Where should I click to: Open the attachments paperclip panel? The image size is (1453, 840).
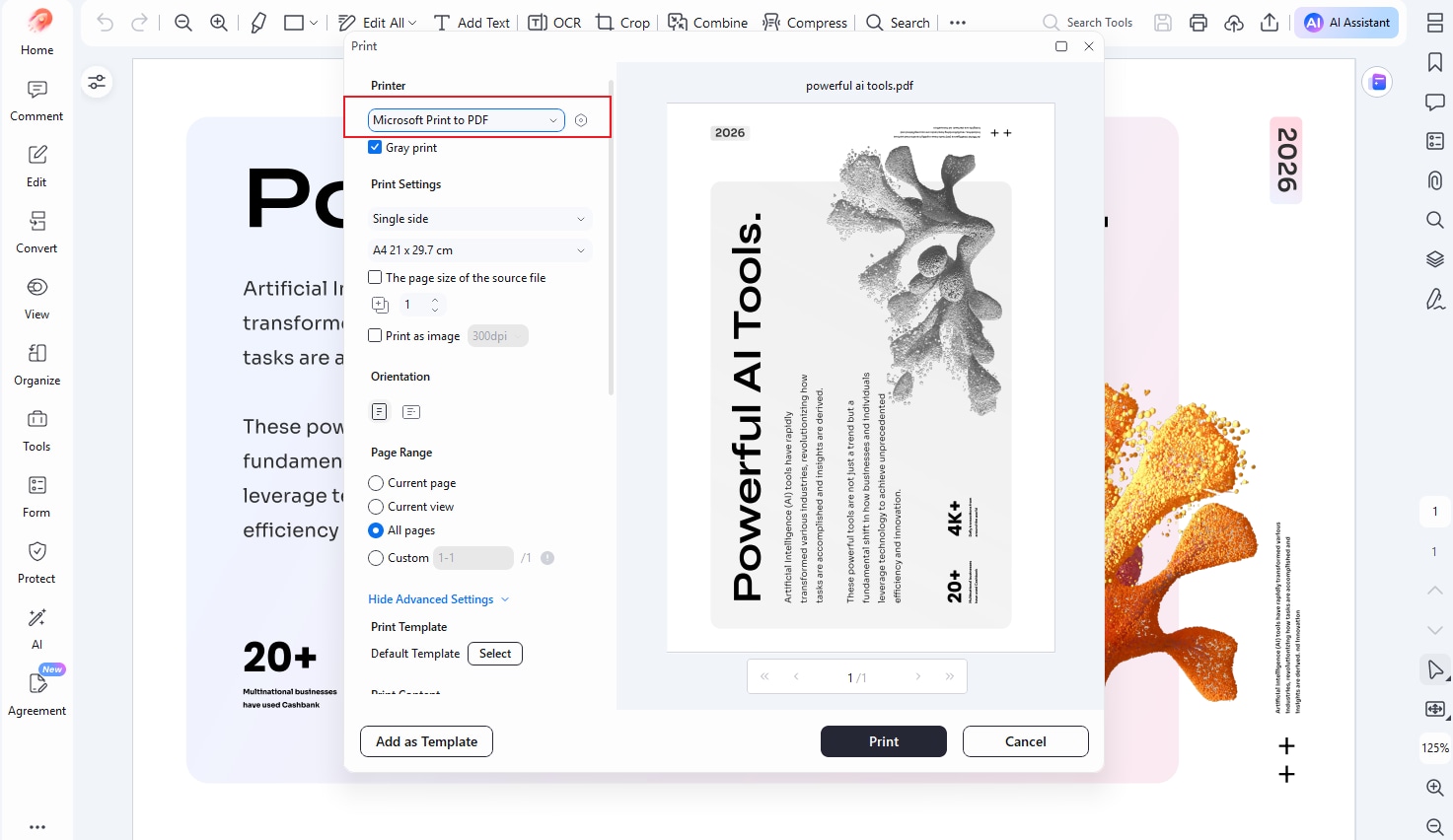[1435, 180]
